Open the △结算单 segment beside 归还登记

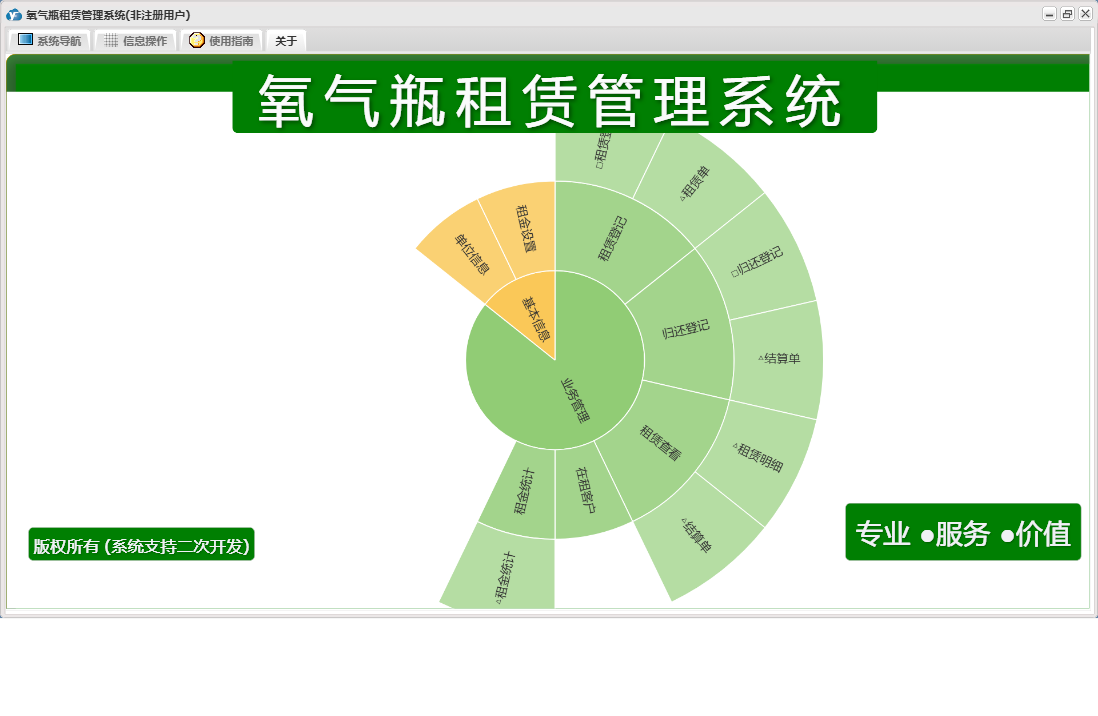point(779,359)
